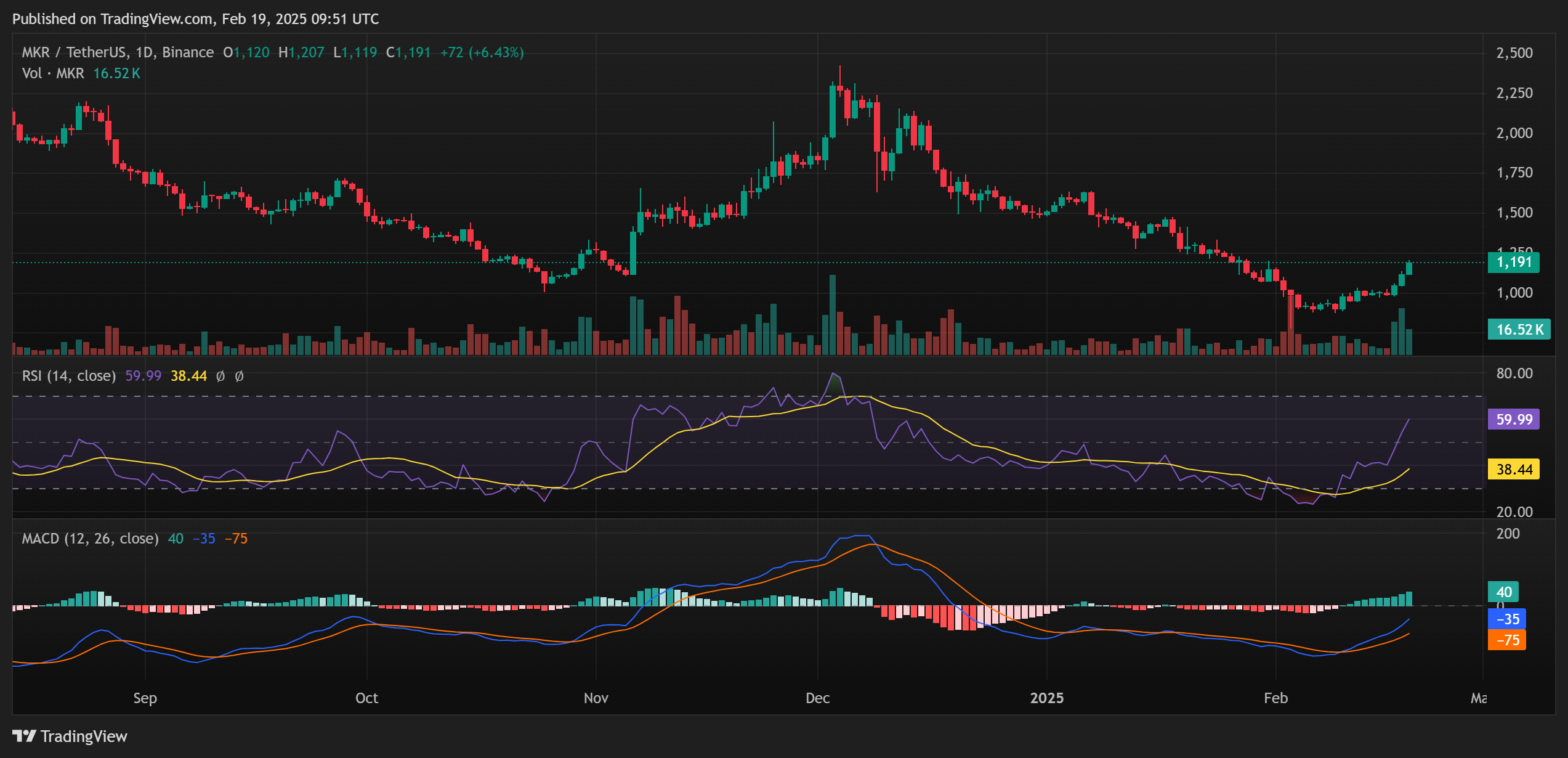
Task: Click the 2,500 price axis label
Action: click(x=1514, y=53)
